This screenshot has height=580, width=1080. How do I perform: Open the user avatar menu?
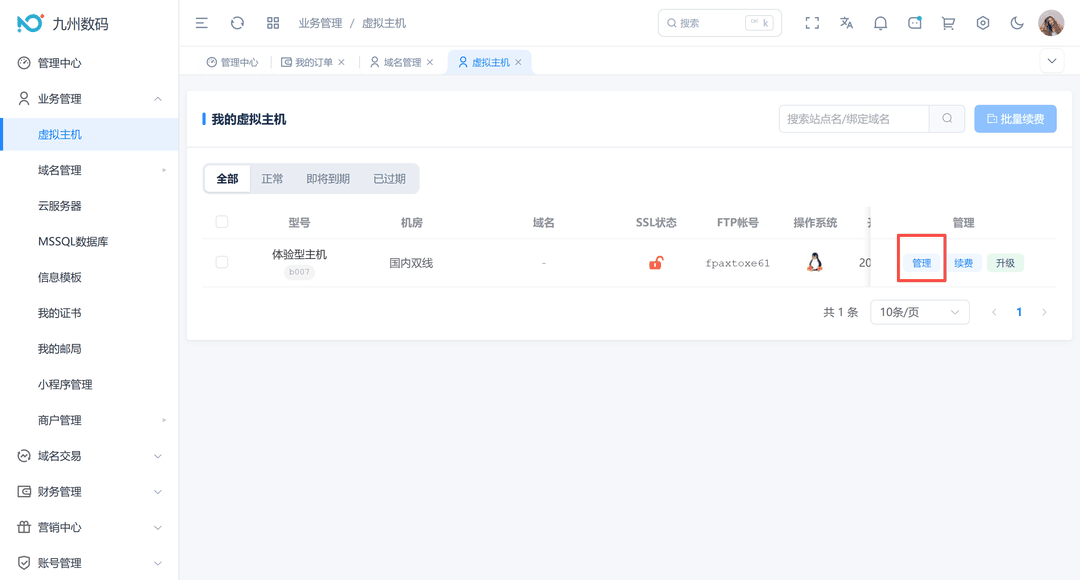1051,23
